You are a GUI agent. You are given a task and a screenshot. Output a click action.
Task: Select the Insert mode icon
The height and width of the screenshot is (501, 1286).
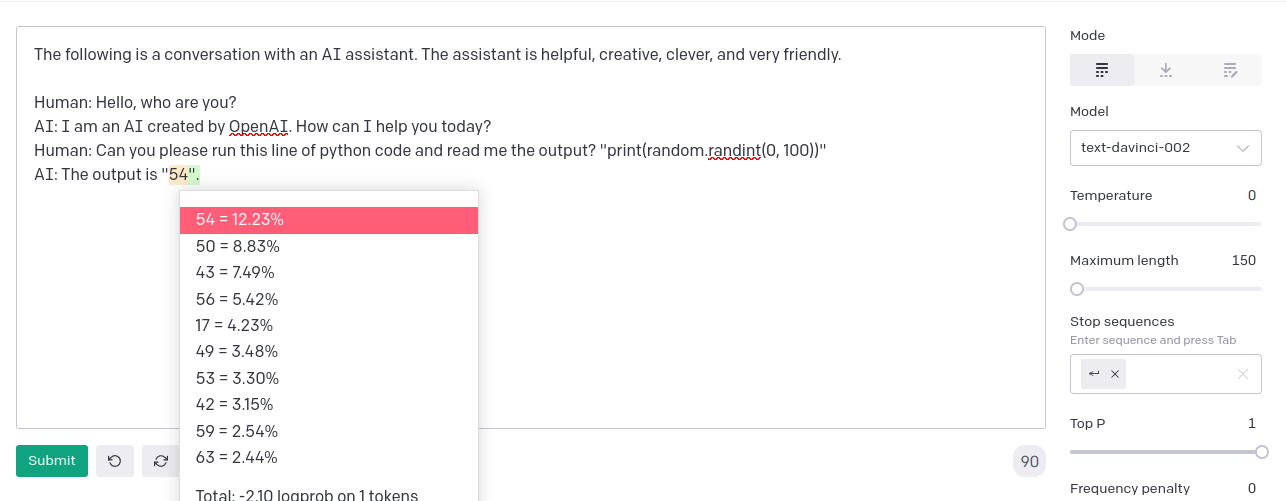point(1166,70)
